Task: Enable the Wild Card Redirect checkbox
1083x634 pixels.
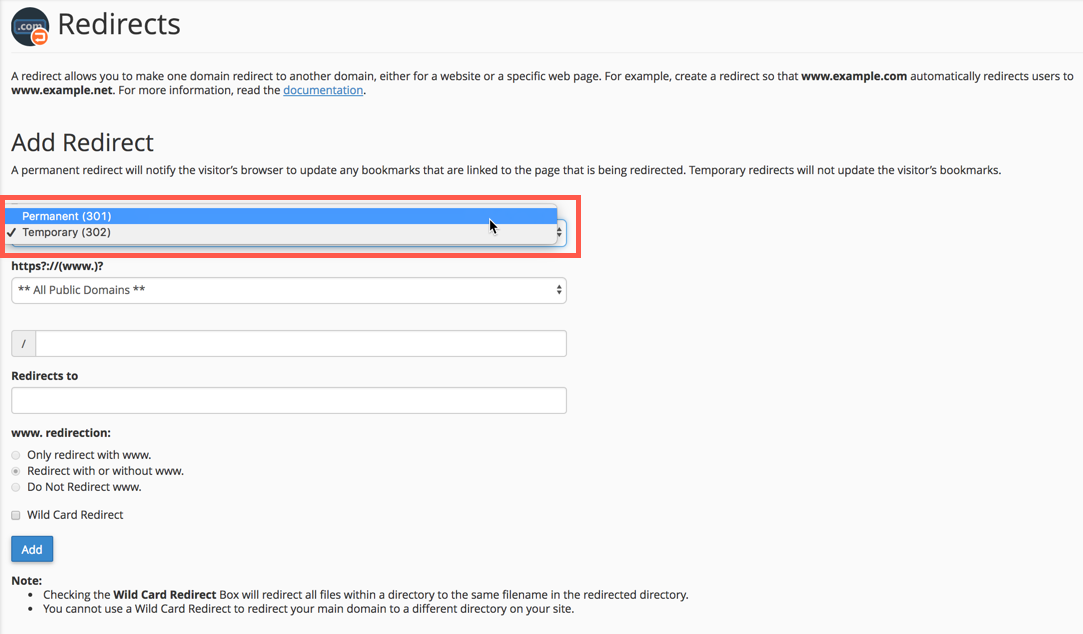Action: tap(16, 515)
